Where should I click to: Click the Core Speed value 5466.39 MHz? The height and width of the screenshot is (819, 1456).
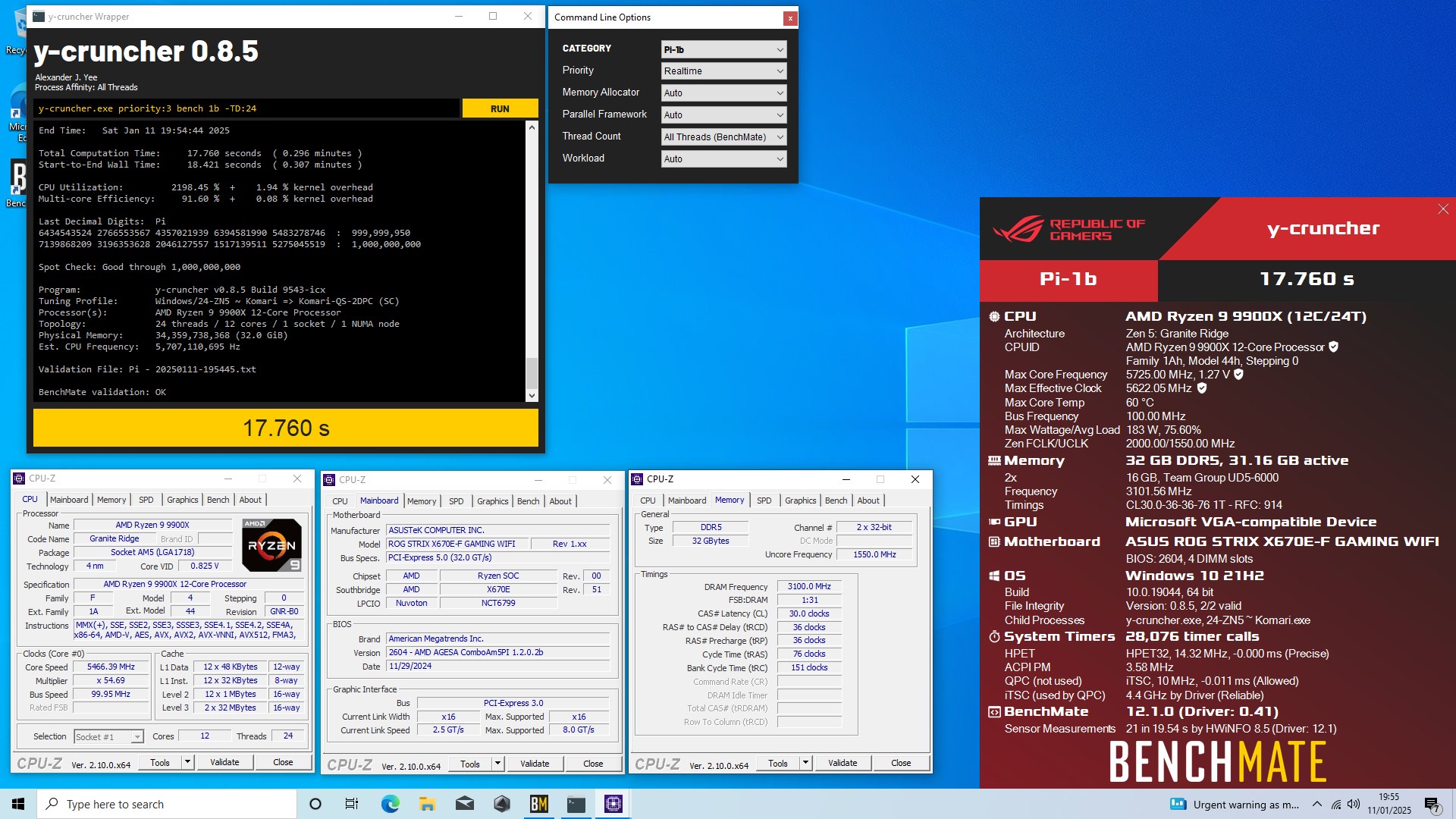[111, 667]
